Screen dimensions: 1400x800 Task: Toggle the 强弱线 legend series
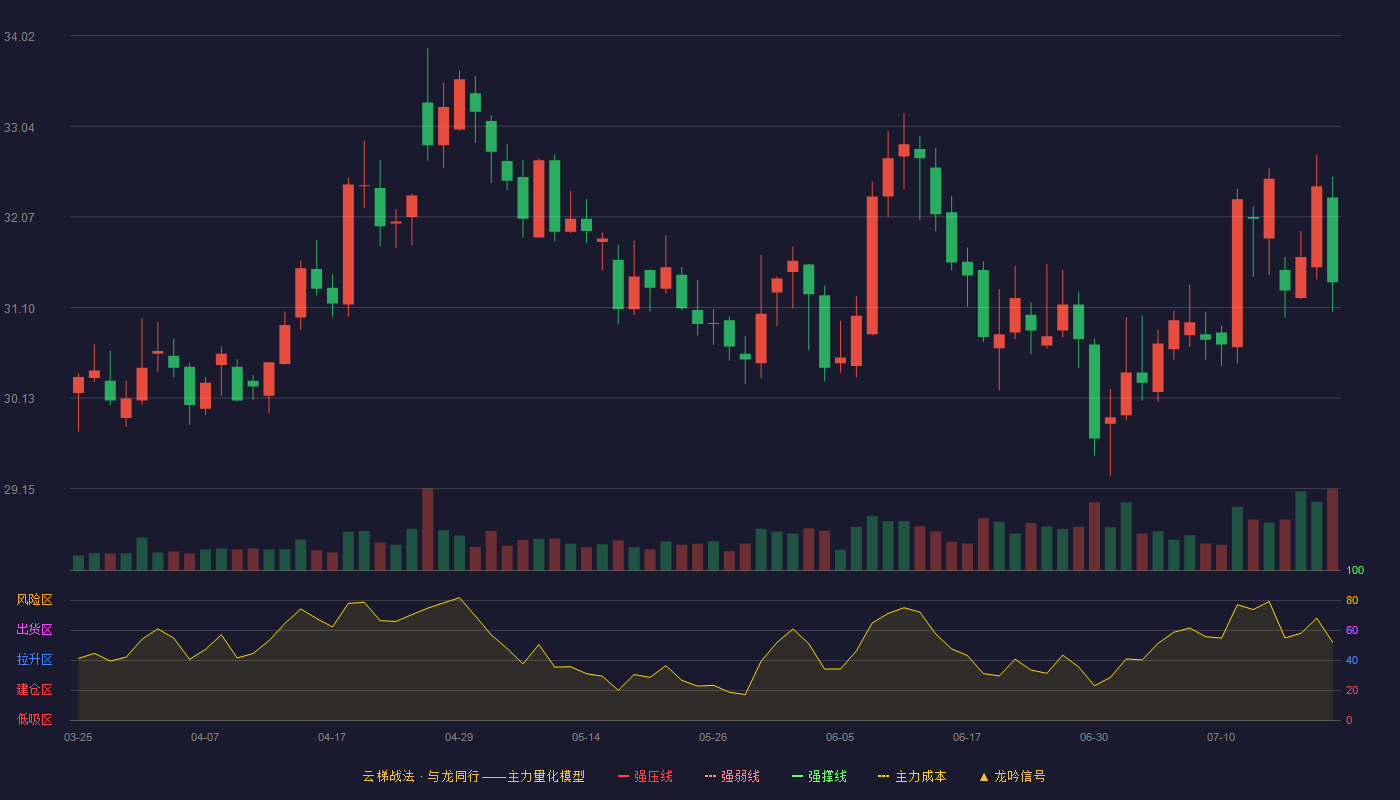732,776
